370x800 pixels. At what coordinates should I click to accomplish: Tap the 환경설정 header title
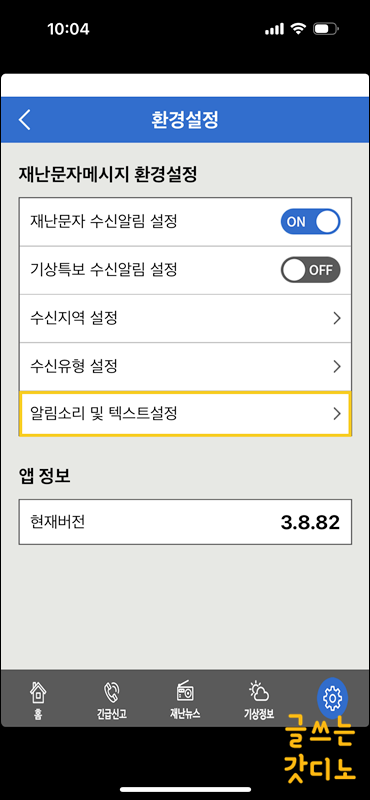pos(185,119)
